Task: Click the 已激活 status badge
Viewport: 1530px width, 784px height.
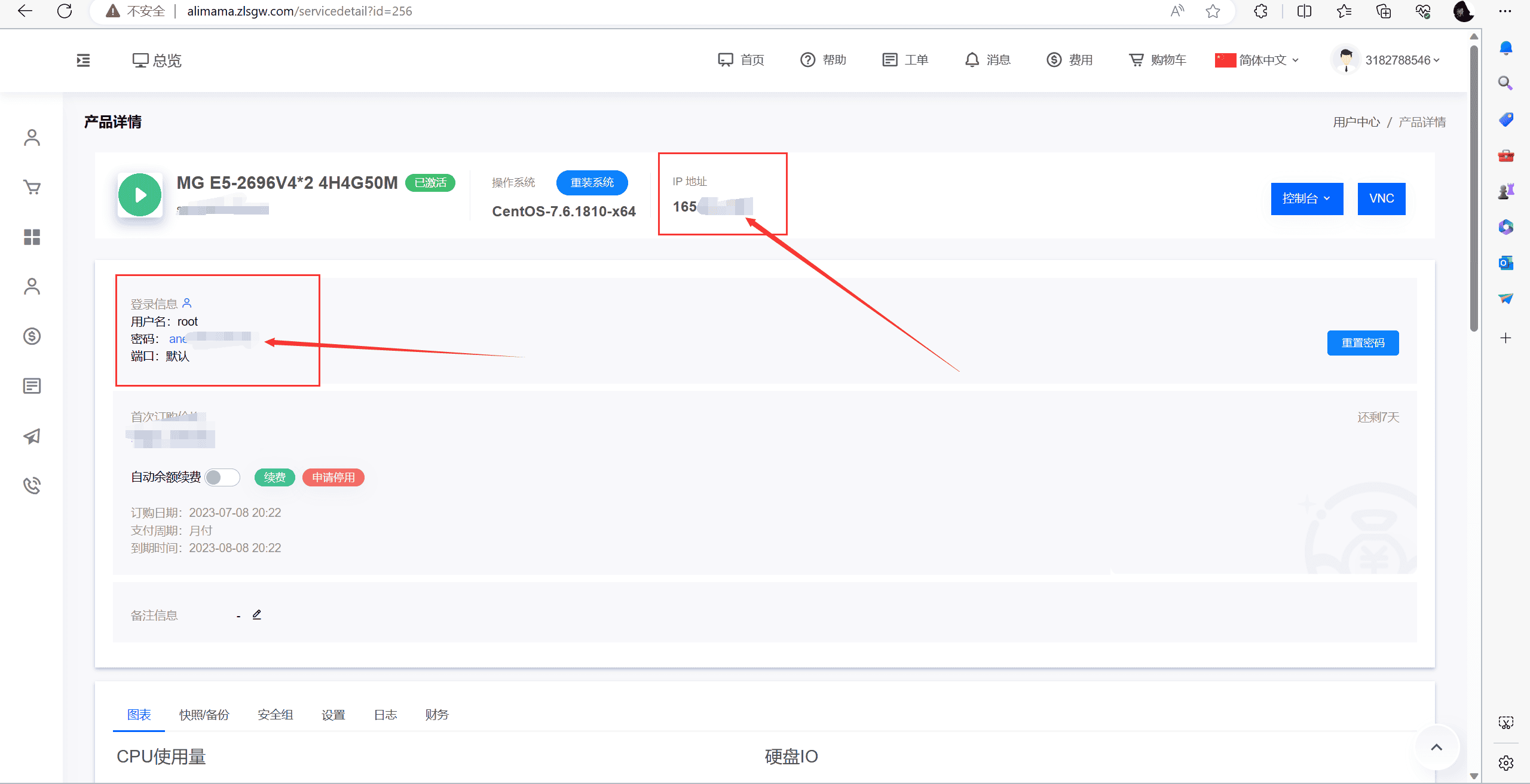Action: (x=430, y=183)
